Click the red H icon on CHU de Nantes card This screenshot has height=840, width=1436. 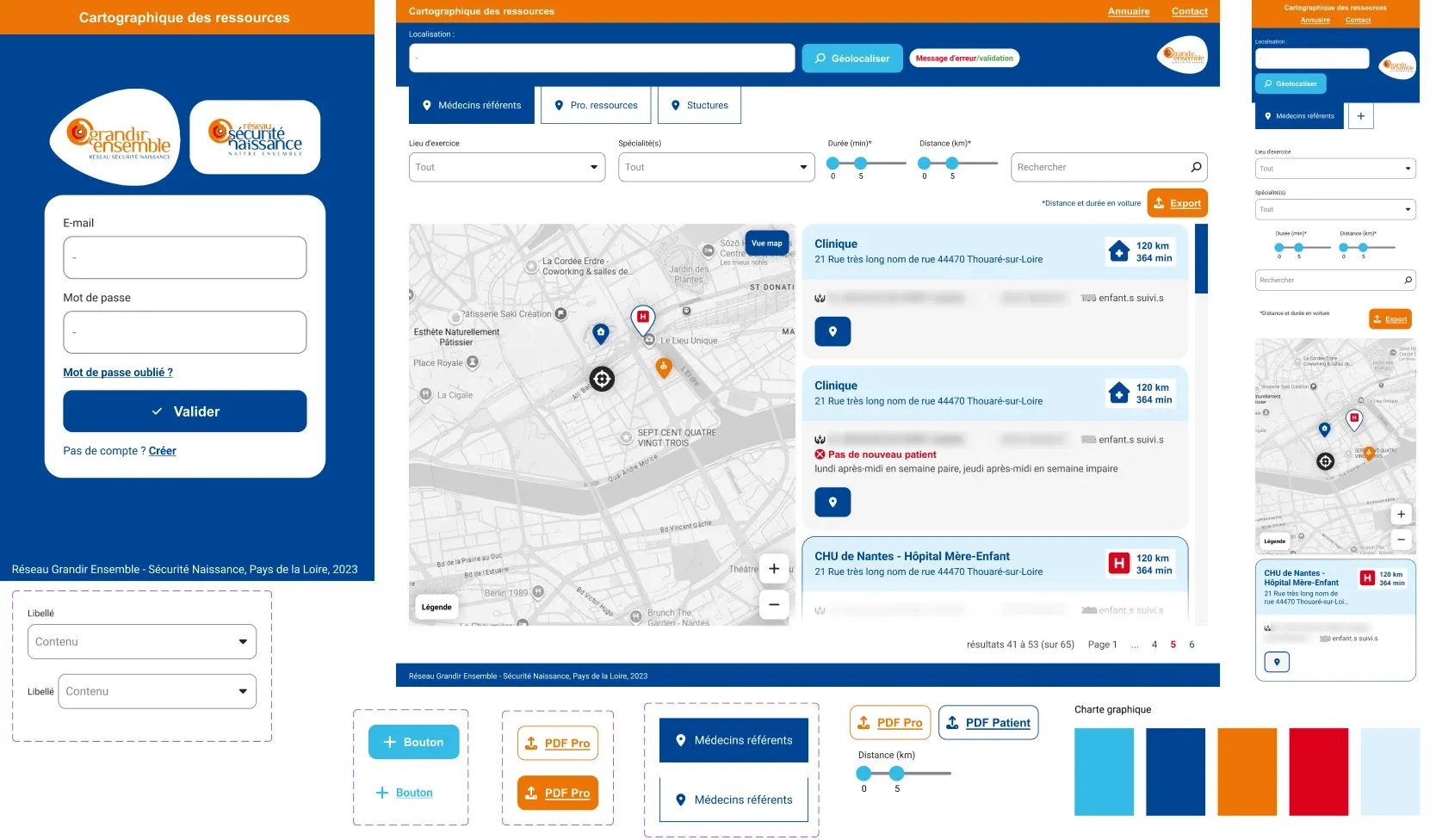coord(1118,564)
